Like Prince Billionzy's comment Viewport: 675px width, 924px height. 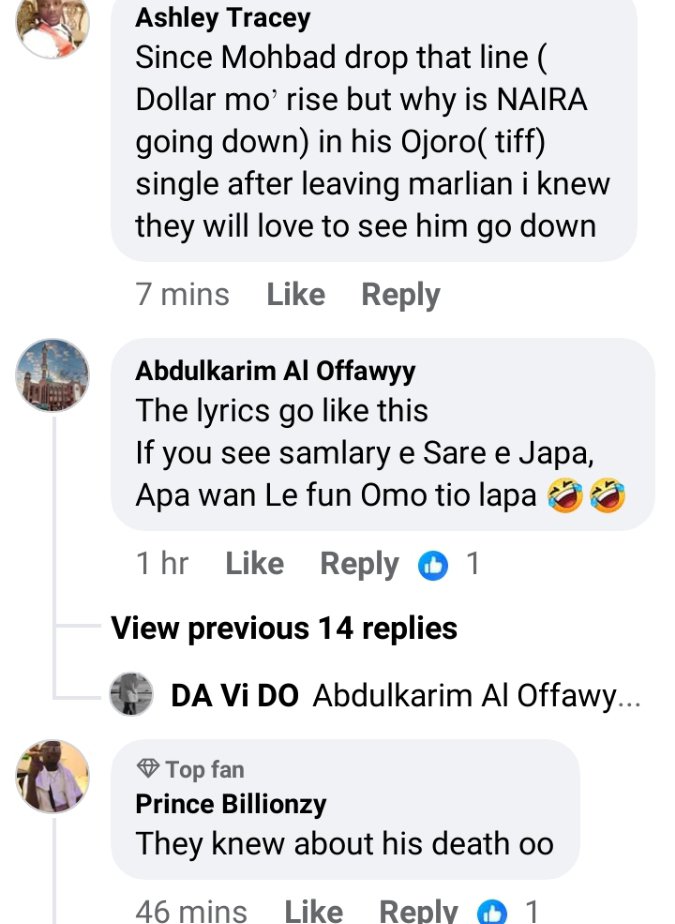point(313,910)
